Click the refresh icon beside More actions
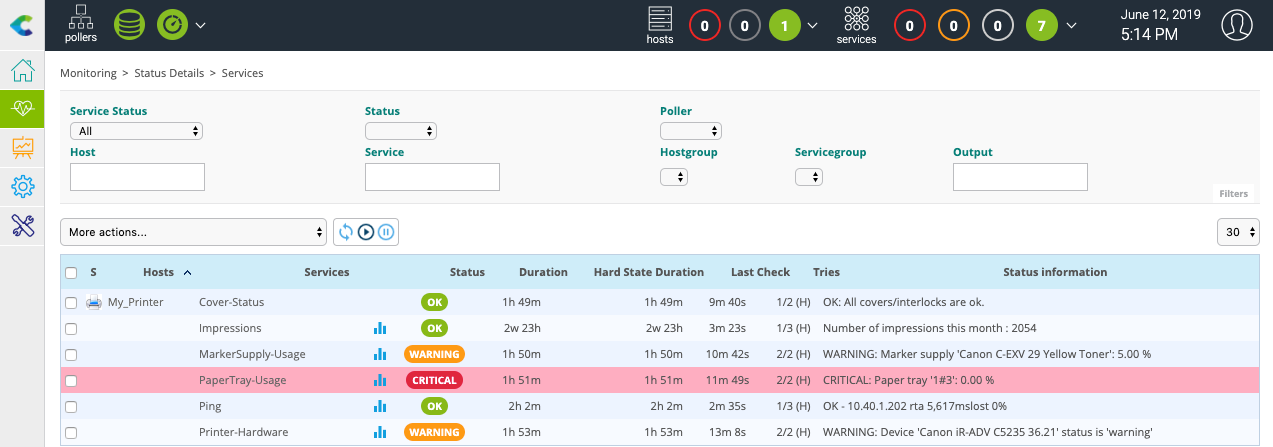 coord(346,232)
